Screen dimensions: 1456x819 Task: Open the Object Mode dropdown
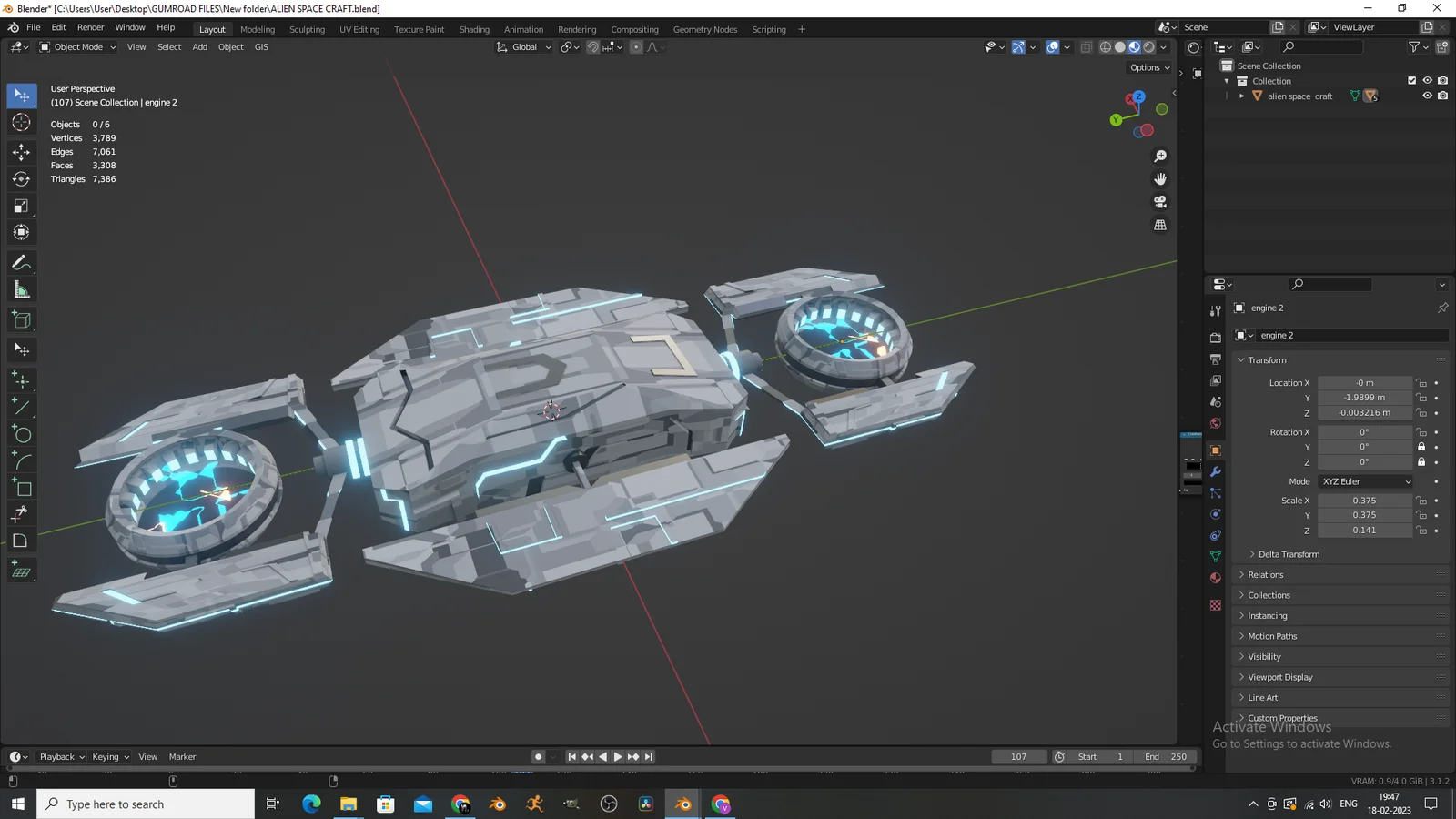(x=77, y=47)
